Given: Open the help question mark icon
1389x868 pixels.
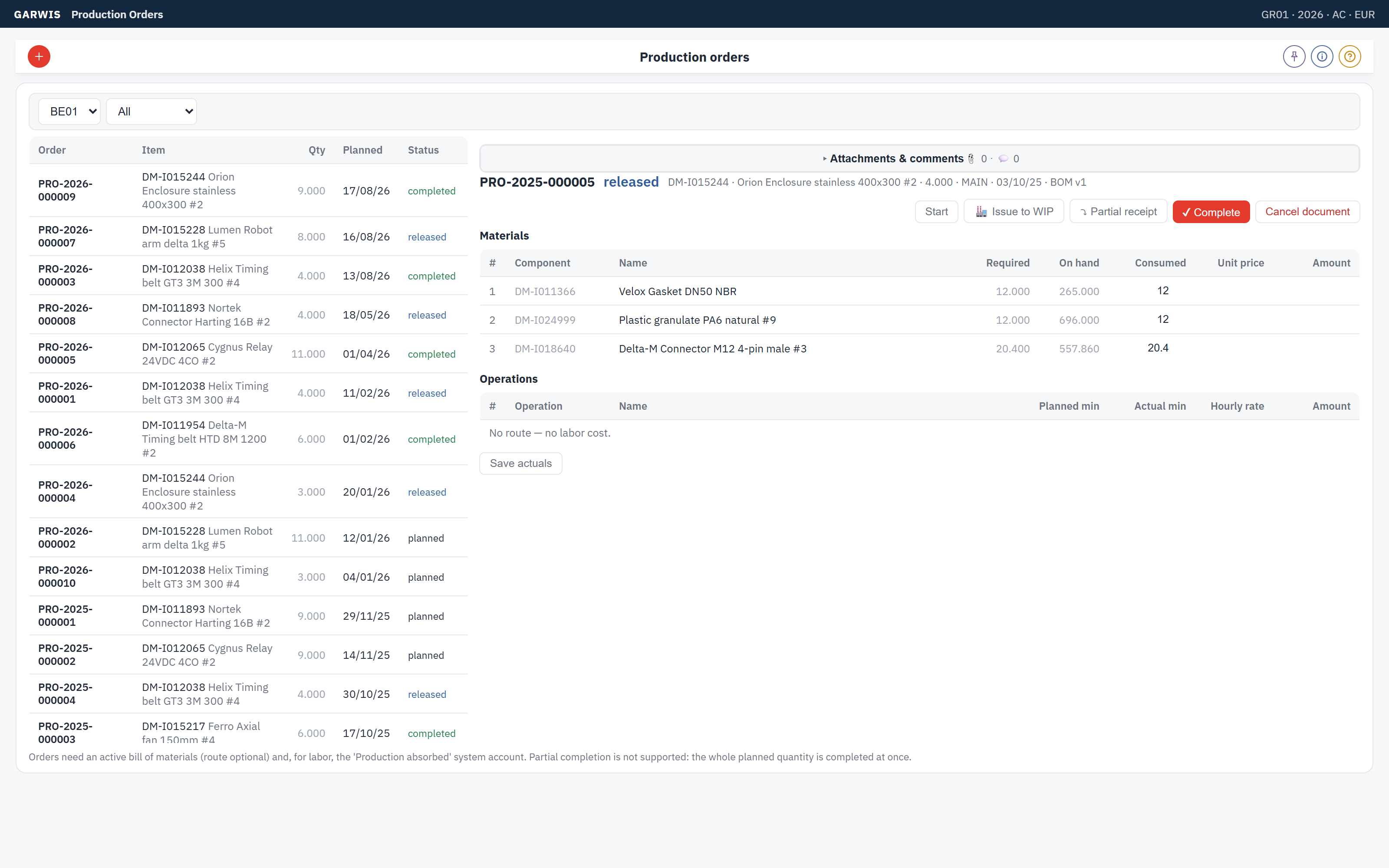Looking at the screenshot, I should pos(1350,56).
